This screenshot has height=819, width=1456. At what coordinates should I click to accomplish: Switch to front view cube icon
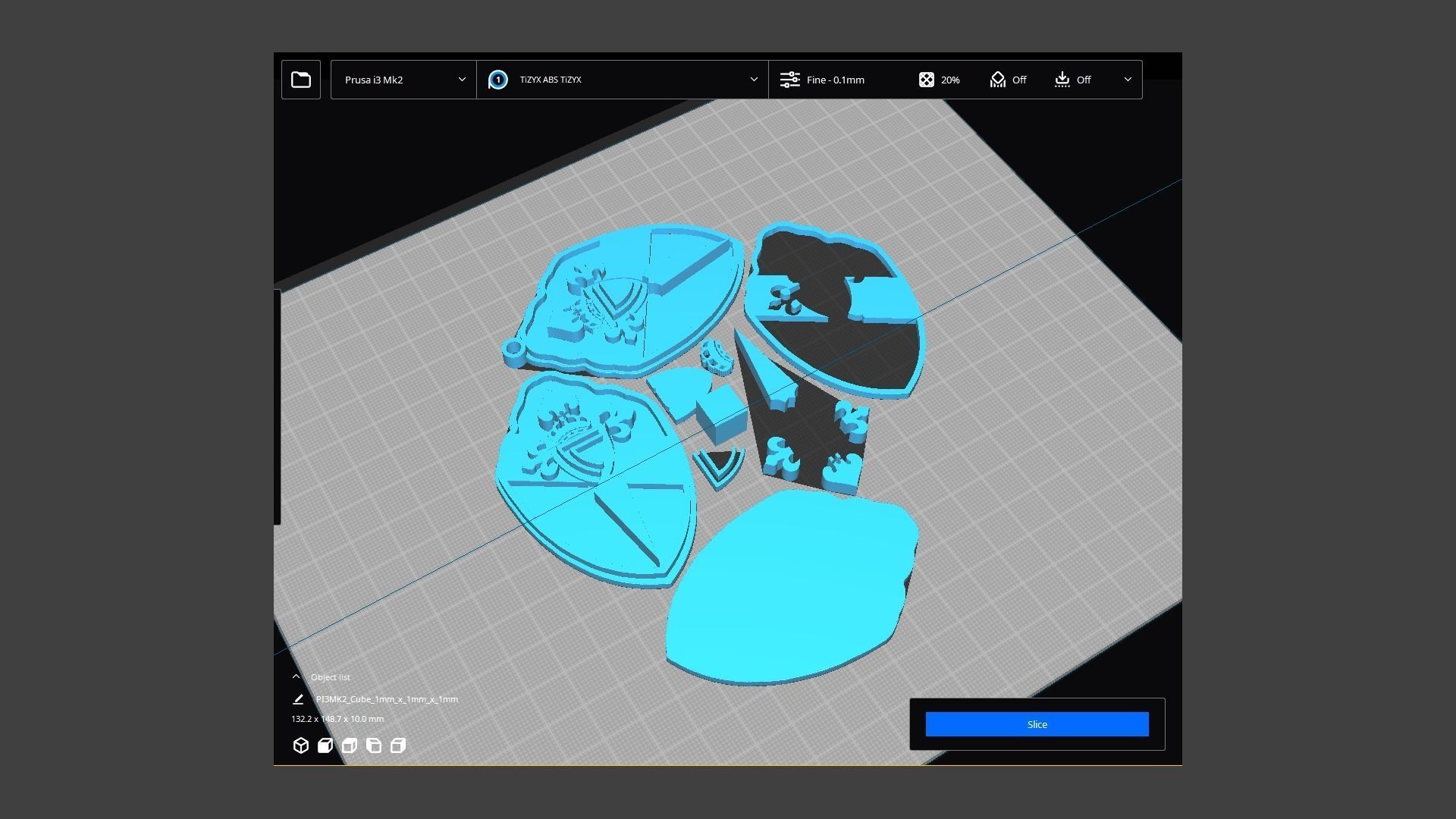click(325, 745)
